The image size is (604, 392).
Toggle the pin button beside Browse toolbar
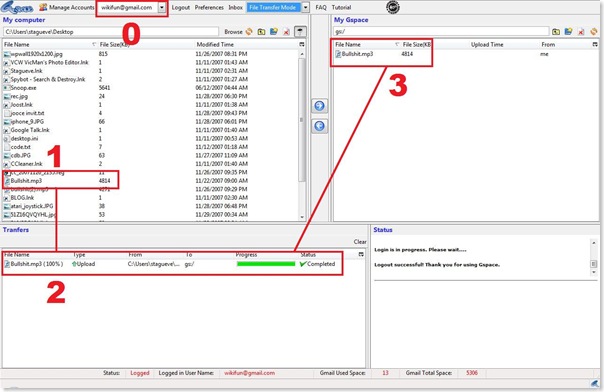[300, 32]
